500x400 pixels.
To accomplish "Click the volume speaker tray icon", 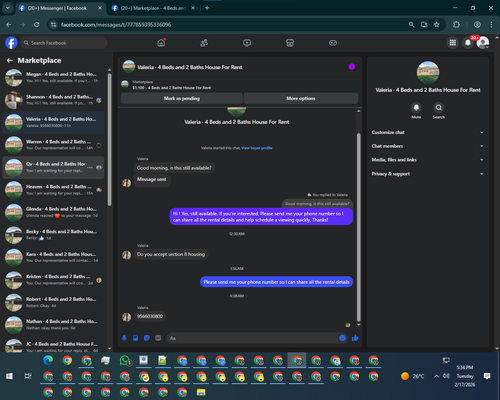I will pyautogui.click(x=446, y=376).
